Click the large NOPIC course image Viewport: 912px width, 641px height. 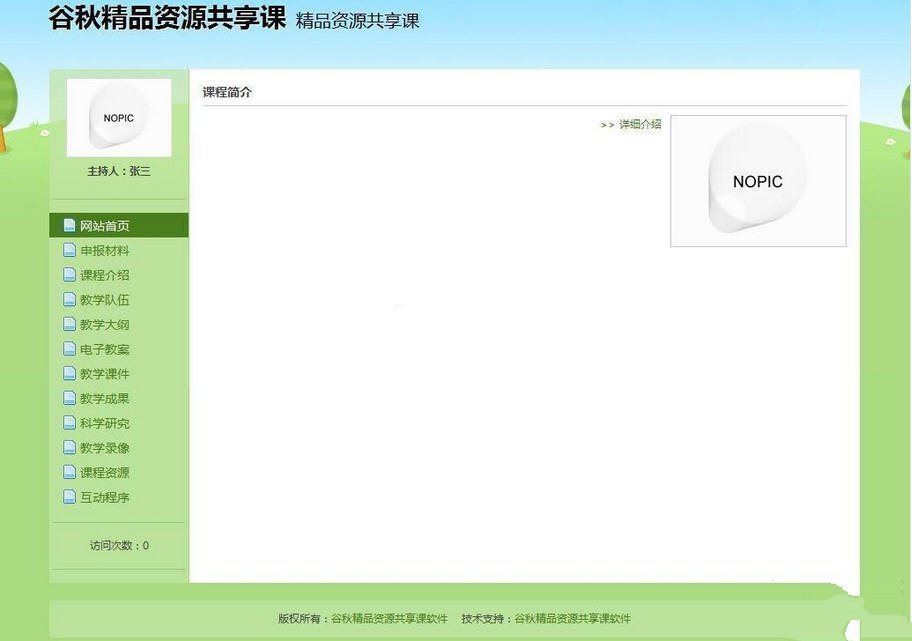(757, 181)
